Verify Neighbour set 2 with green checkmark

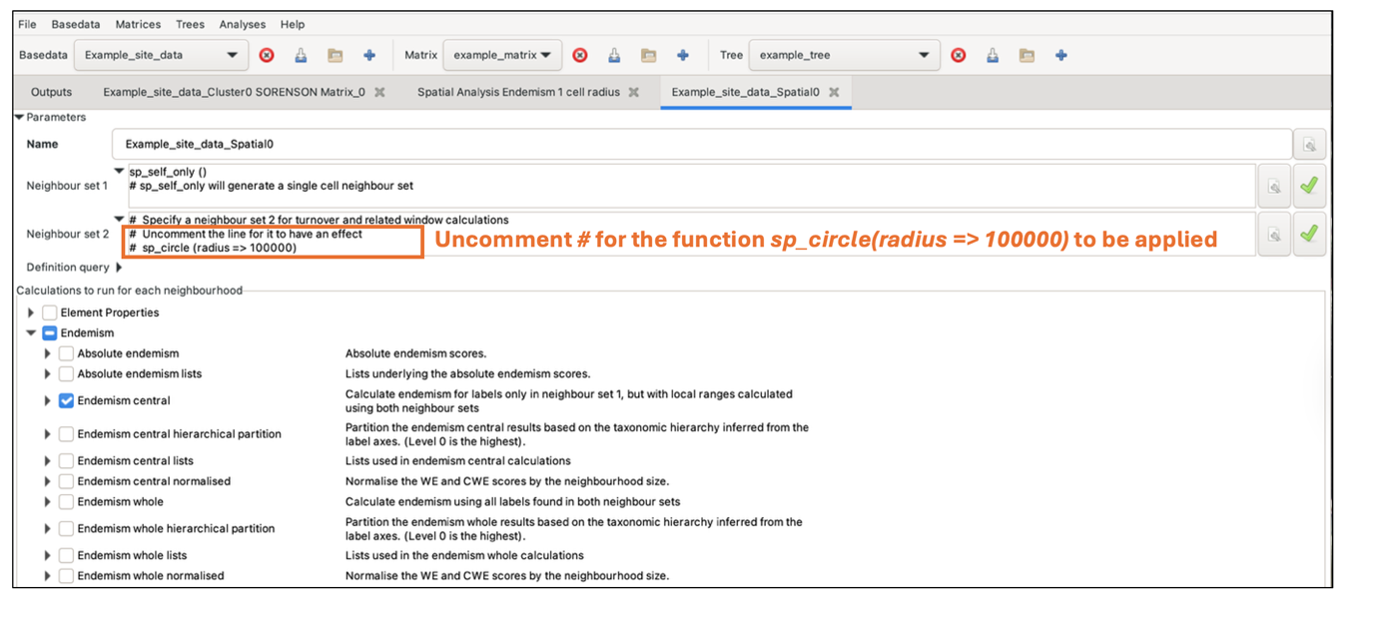point(1308,234)
